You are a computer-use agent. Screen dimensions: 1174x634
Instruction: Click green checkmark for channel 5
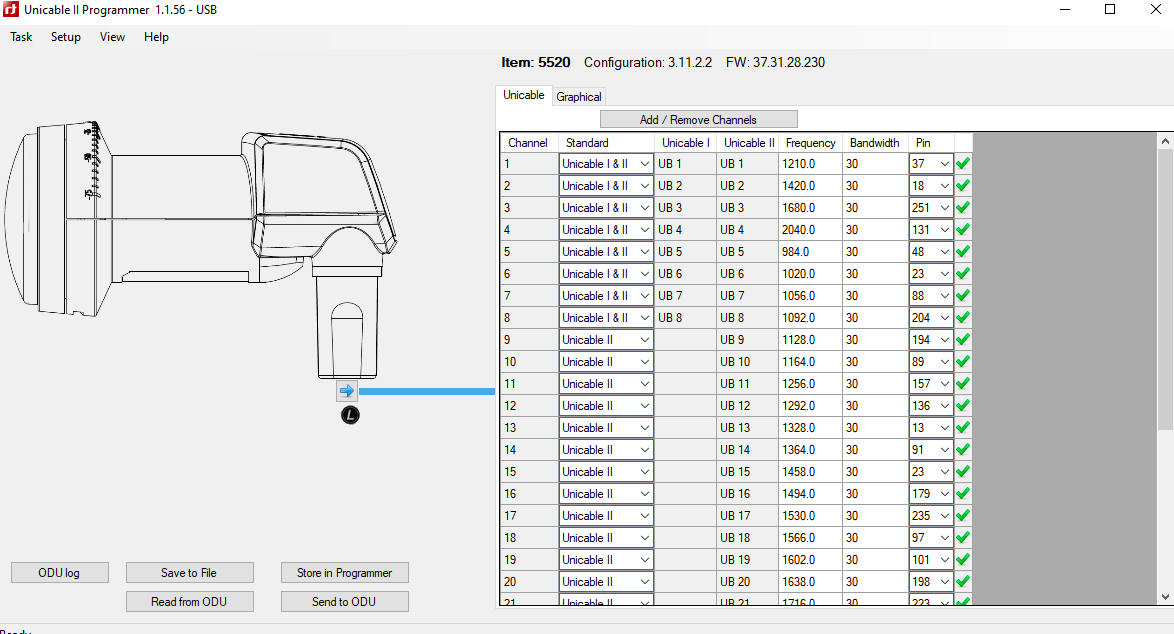click(963, 252)
